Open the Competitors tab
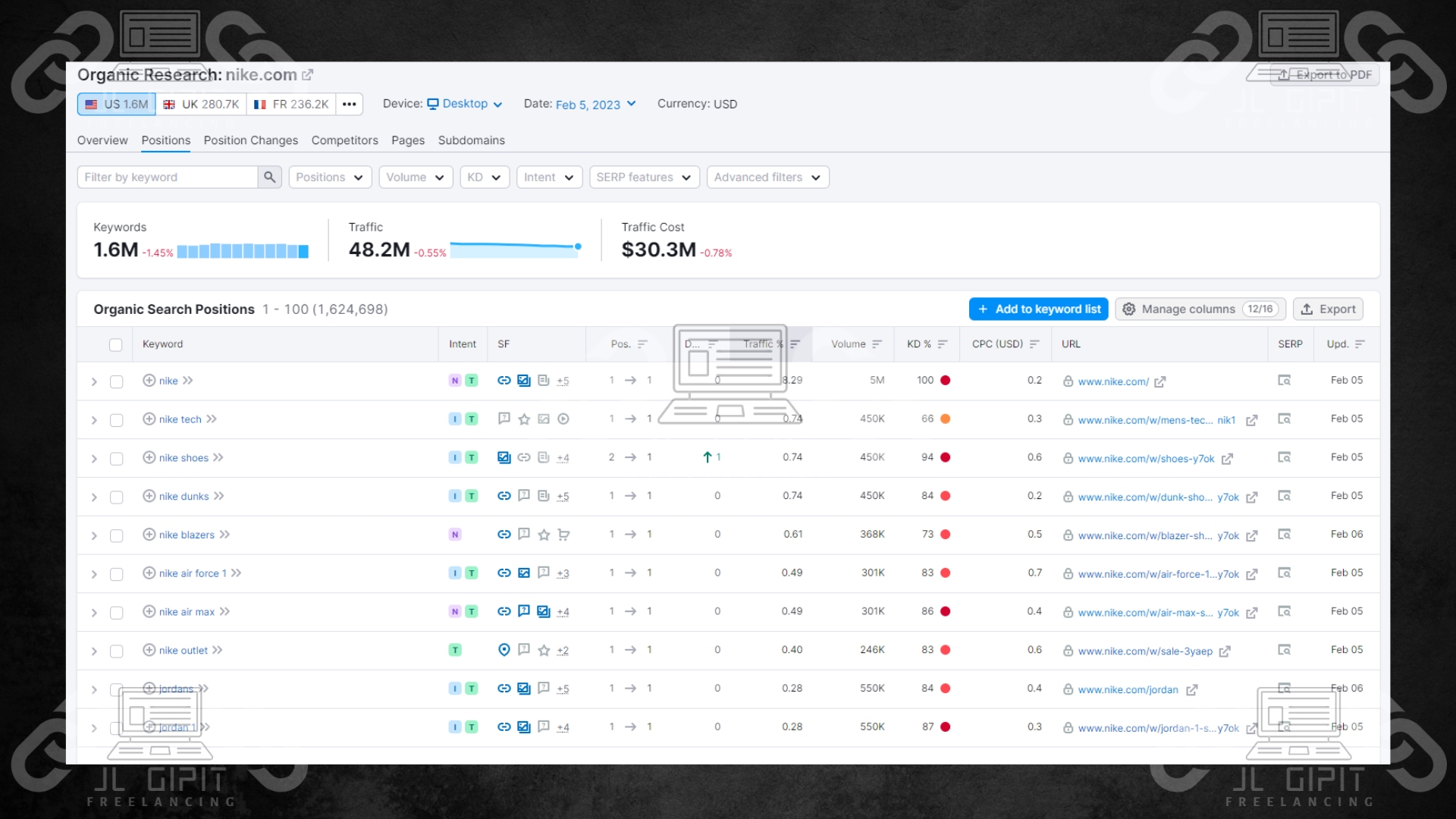Viewport: 1456px width, 819px height. click(344, 140)
